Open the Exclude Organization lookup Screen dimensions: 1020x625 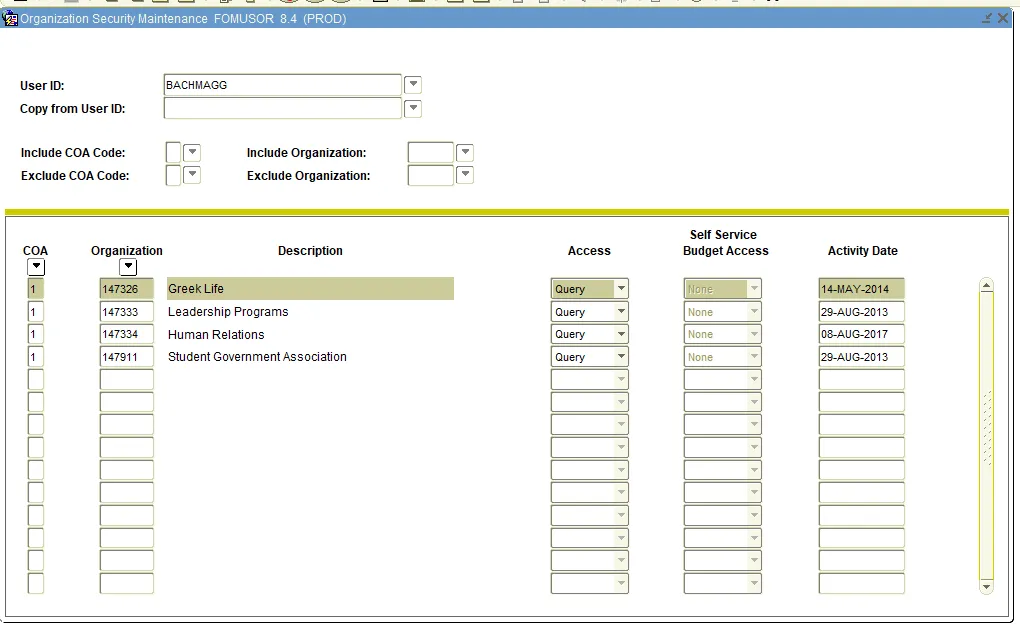[464, 175]
